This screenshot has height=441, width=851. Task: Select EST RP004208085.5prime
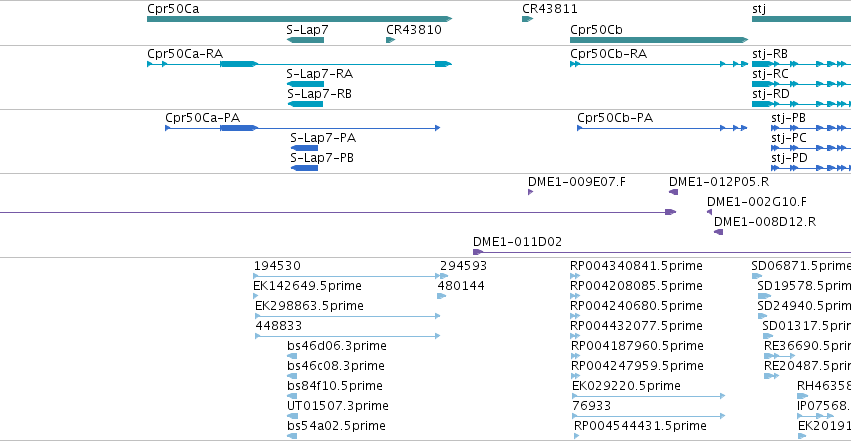(575, 296)
